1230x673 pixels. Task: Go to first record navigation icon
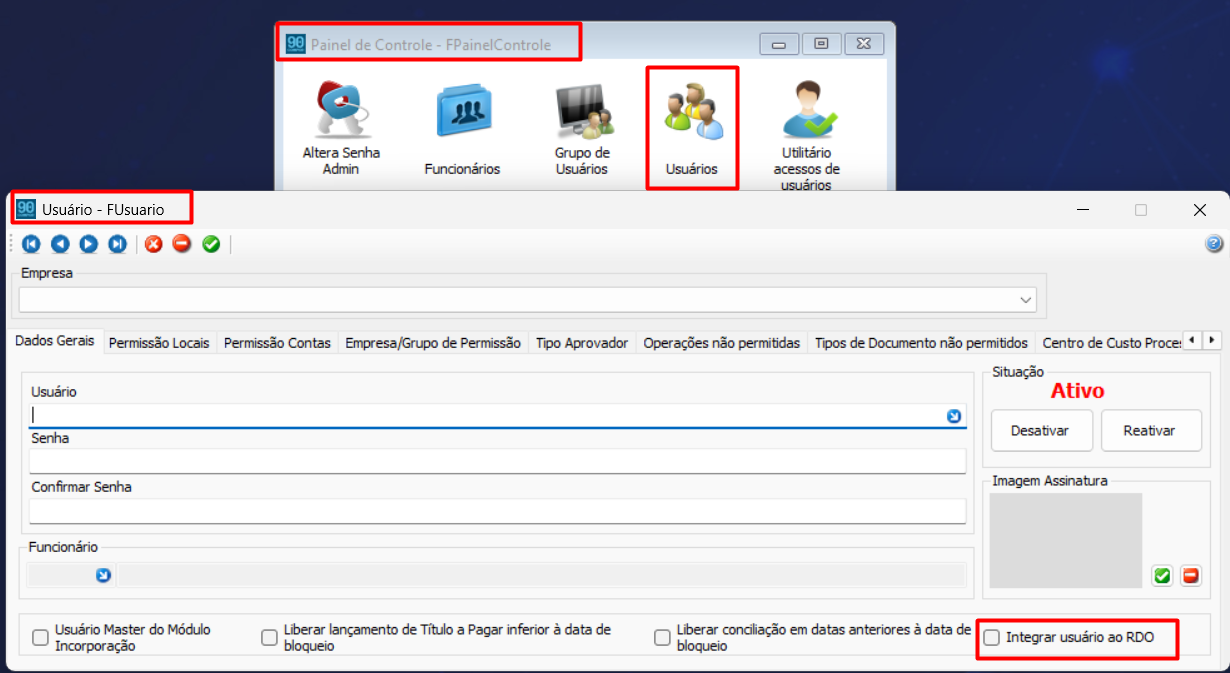click(32, 244)
